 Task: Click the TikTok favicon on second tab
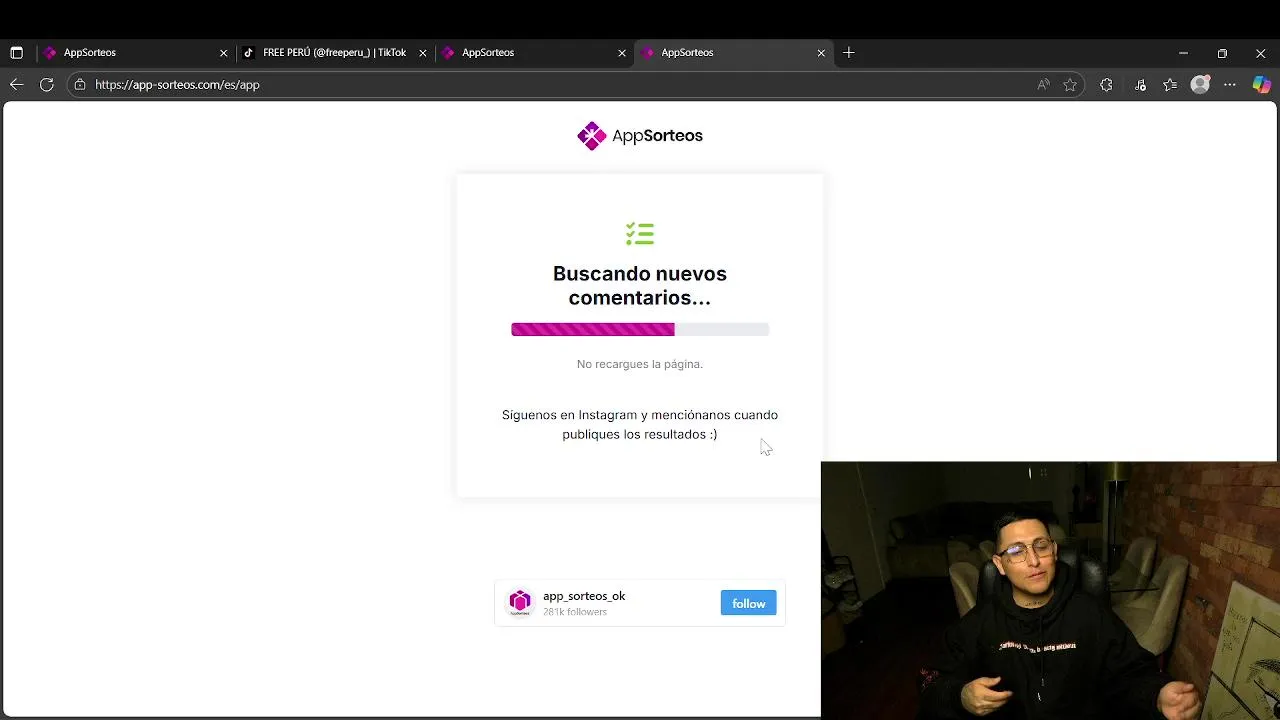249,53
